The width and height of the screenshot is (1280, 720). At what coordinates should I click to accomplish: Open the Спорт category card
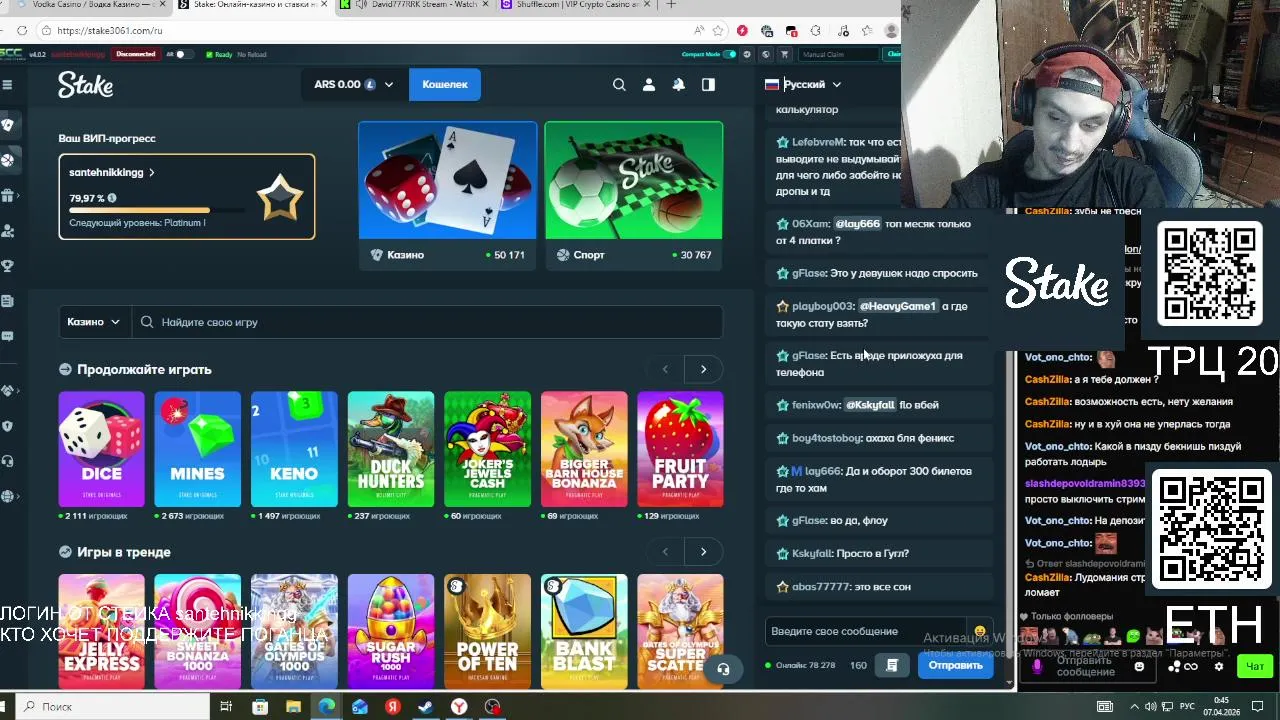pyautogui.click(x=634, y=195)
